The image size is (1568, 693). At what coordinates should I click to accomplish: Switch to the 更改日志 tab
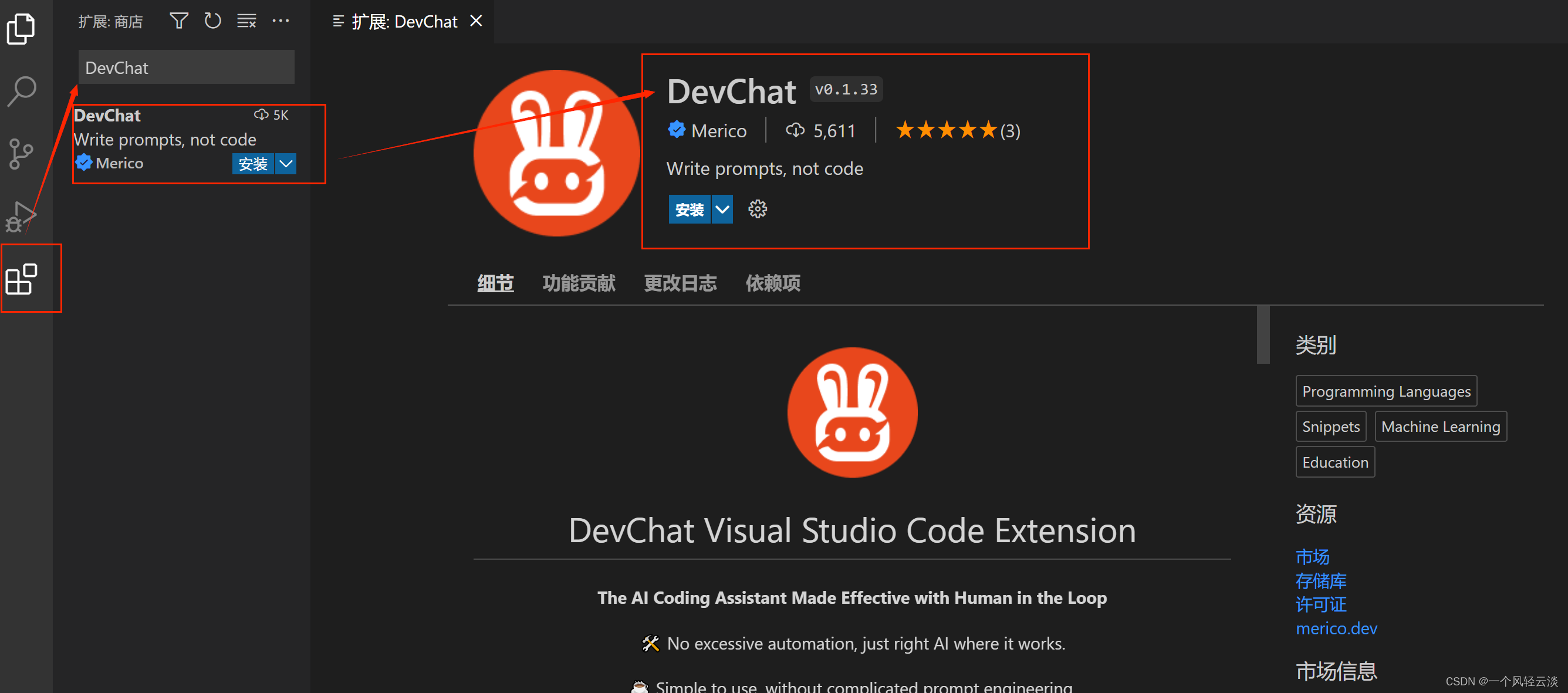(680, 282)
